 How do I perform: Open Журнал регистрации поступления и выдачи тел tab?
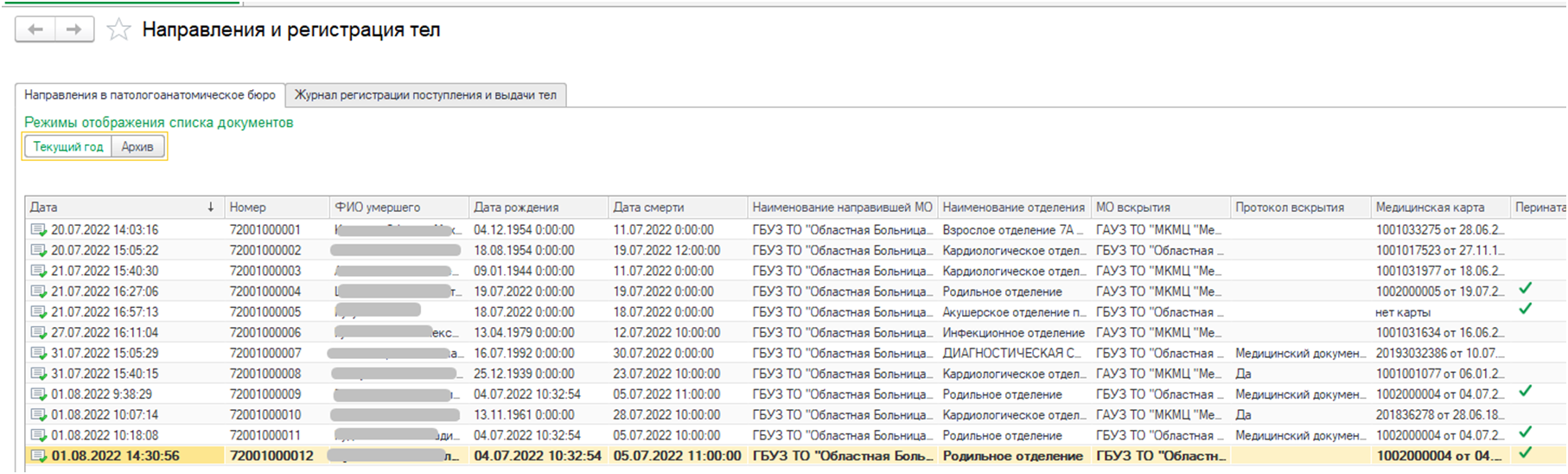pos(425,95)
